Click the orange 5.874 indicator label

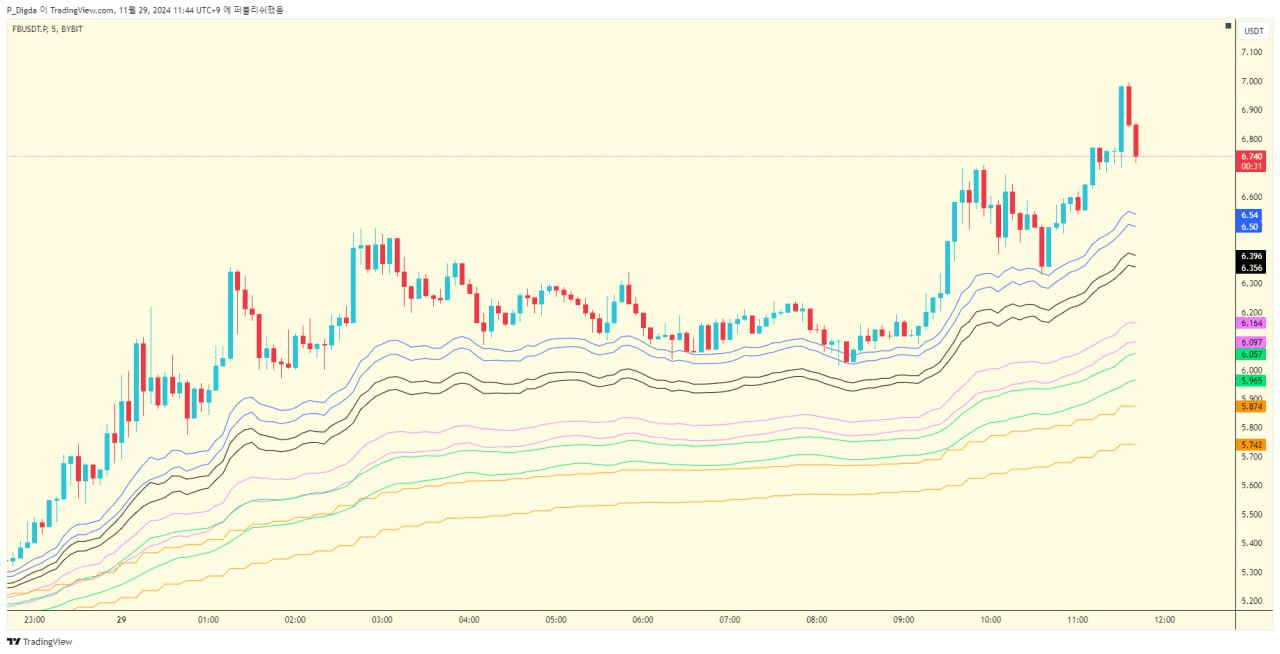pos(1252,407)
